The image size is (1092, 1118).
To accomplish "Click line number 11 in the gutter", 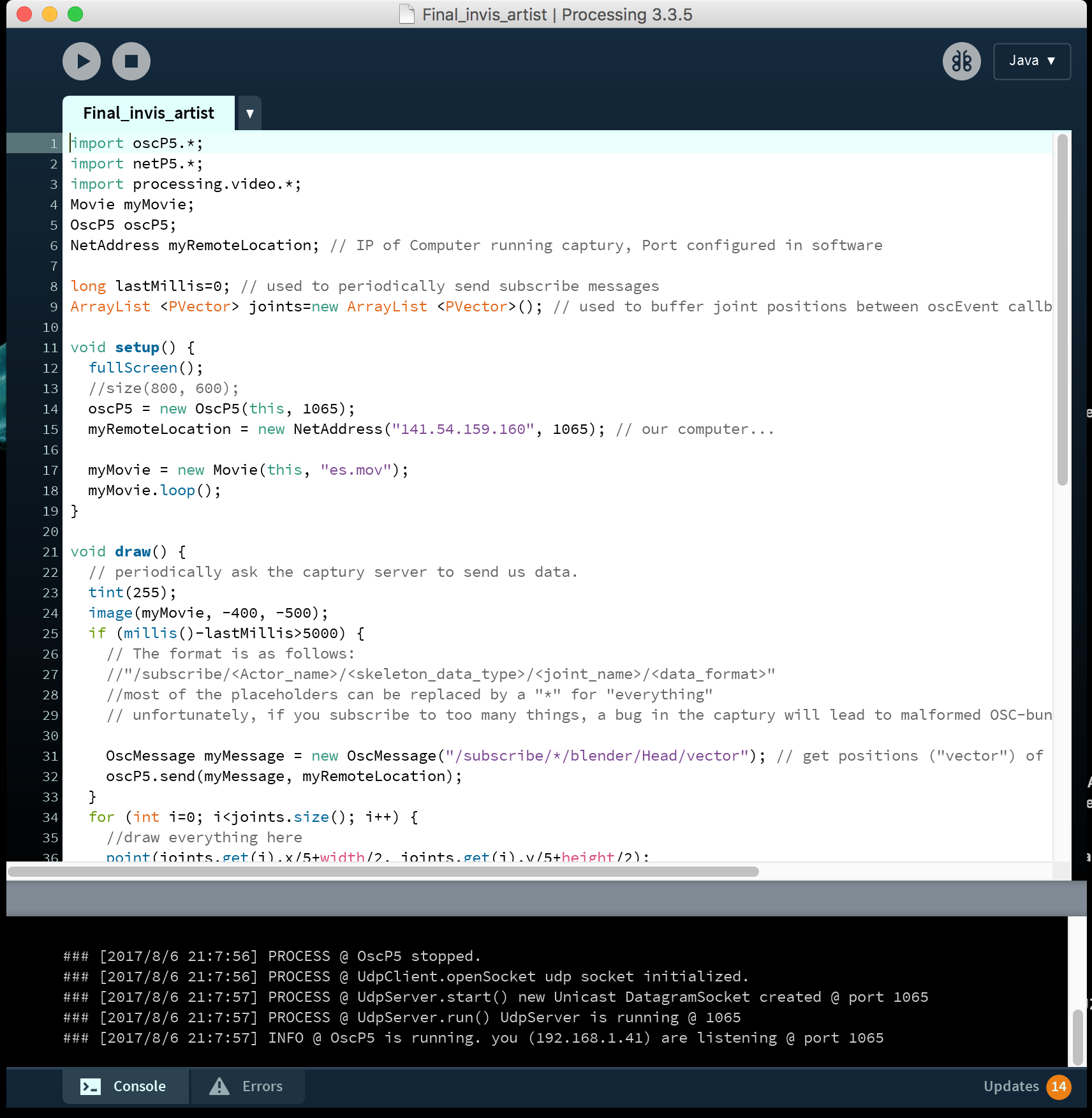I will click(x=50, y=348).
